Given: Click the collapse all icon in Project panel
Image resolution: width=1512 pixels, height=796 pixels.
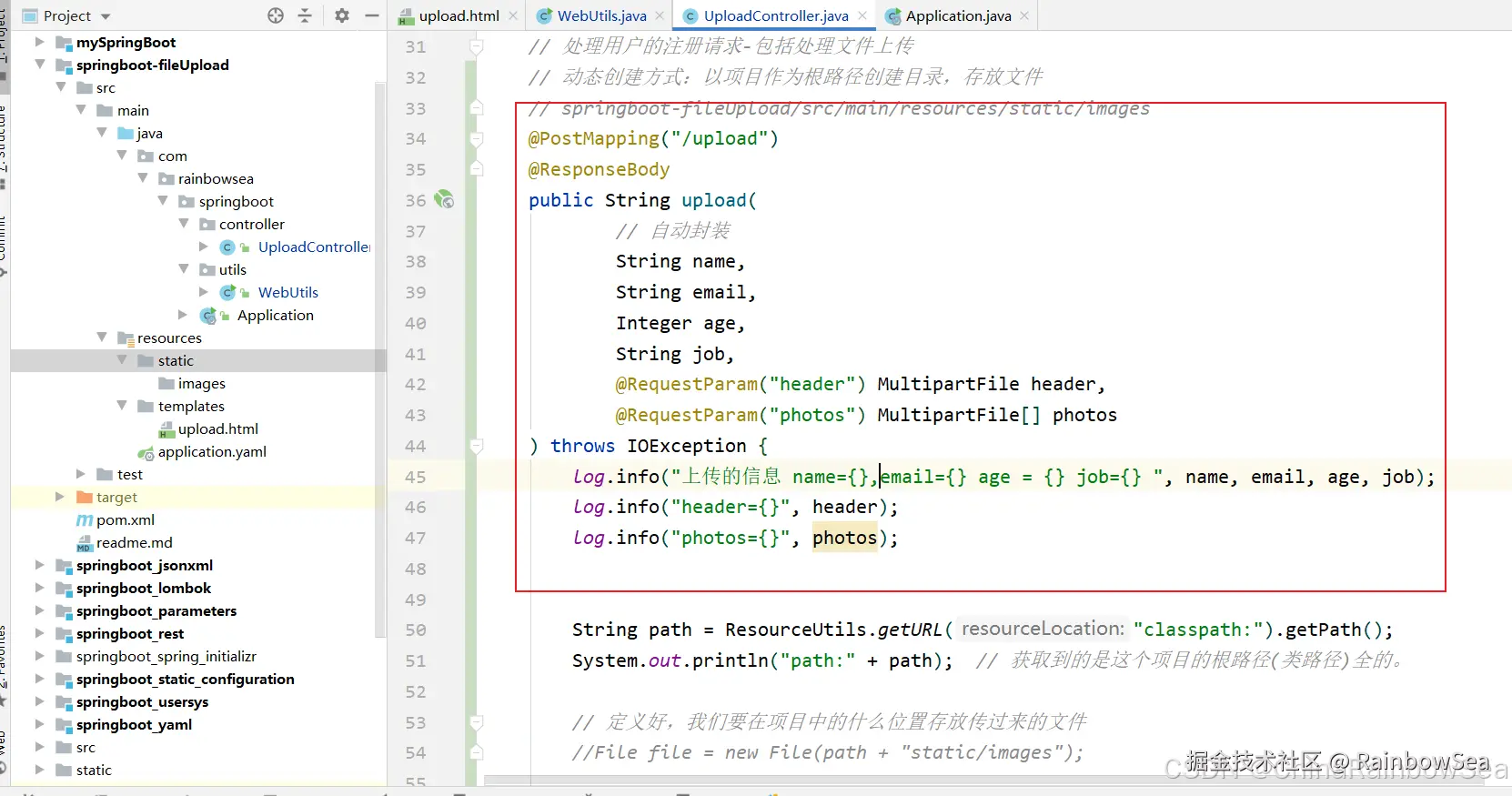Looking at the screenshot, I should tap(305, 15).
